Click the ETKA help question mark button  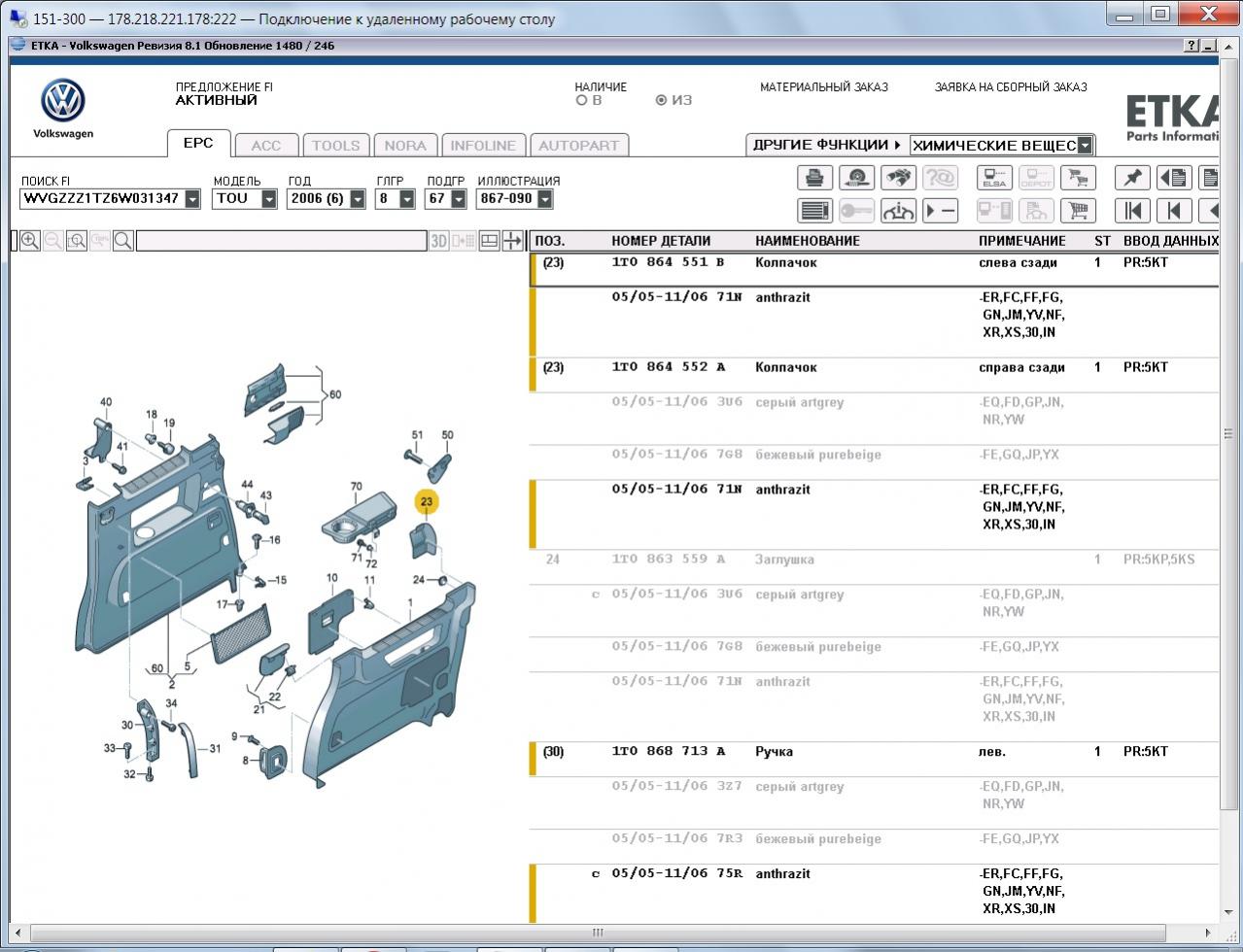coord(1191,46)
